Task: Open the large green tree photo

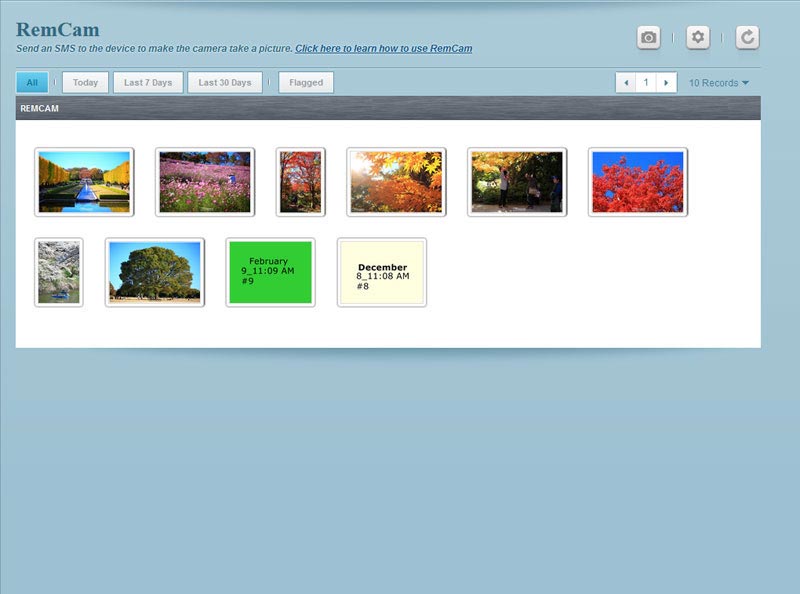Action: (155, 272)
